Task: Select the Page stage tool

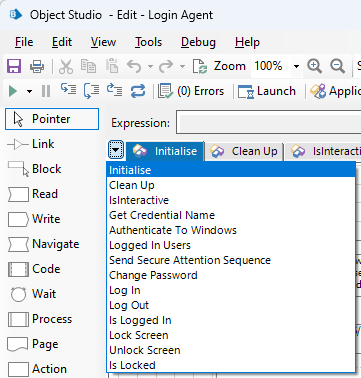Action: pos(33,344)
